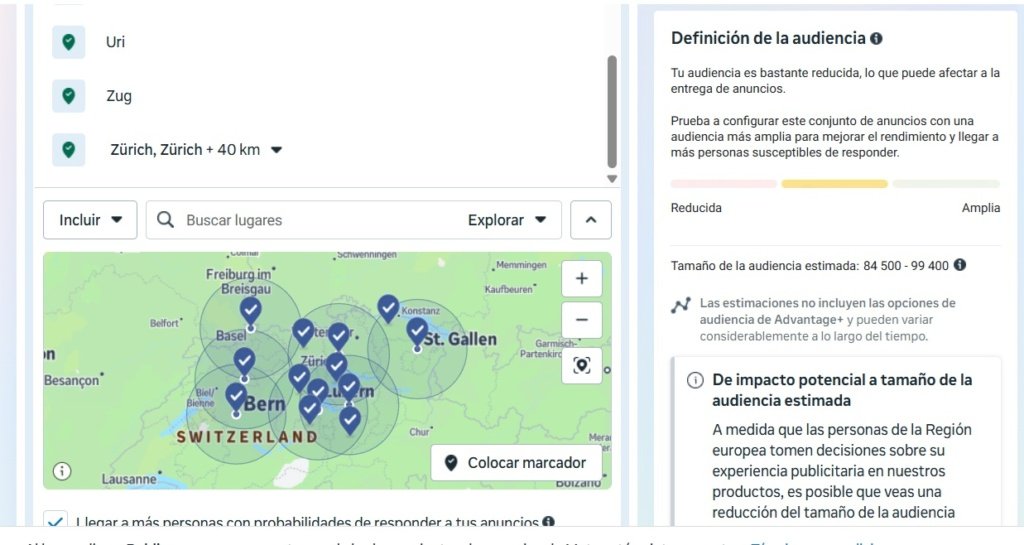Toggle the Llegar a más personas checkbox
The image size is (1024, 545).
point(56,522)
